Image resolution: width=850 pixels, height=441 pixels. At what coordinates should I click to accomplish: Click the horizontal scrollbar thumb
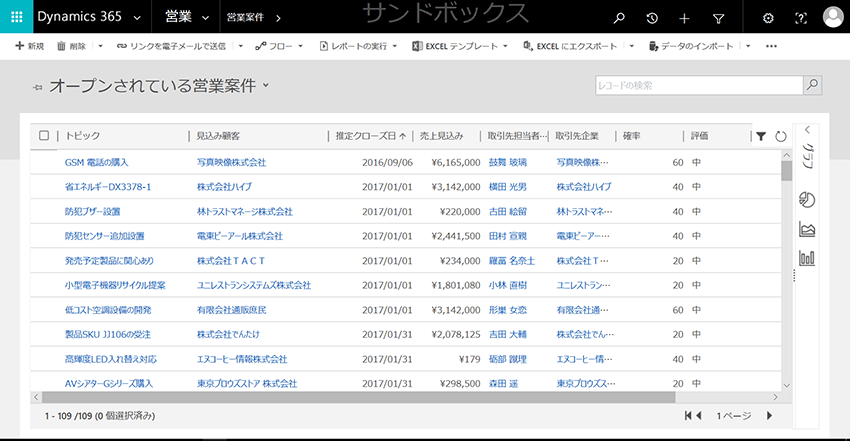point(358,397)
